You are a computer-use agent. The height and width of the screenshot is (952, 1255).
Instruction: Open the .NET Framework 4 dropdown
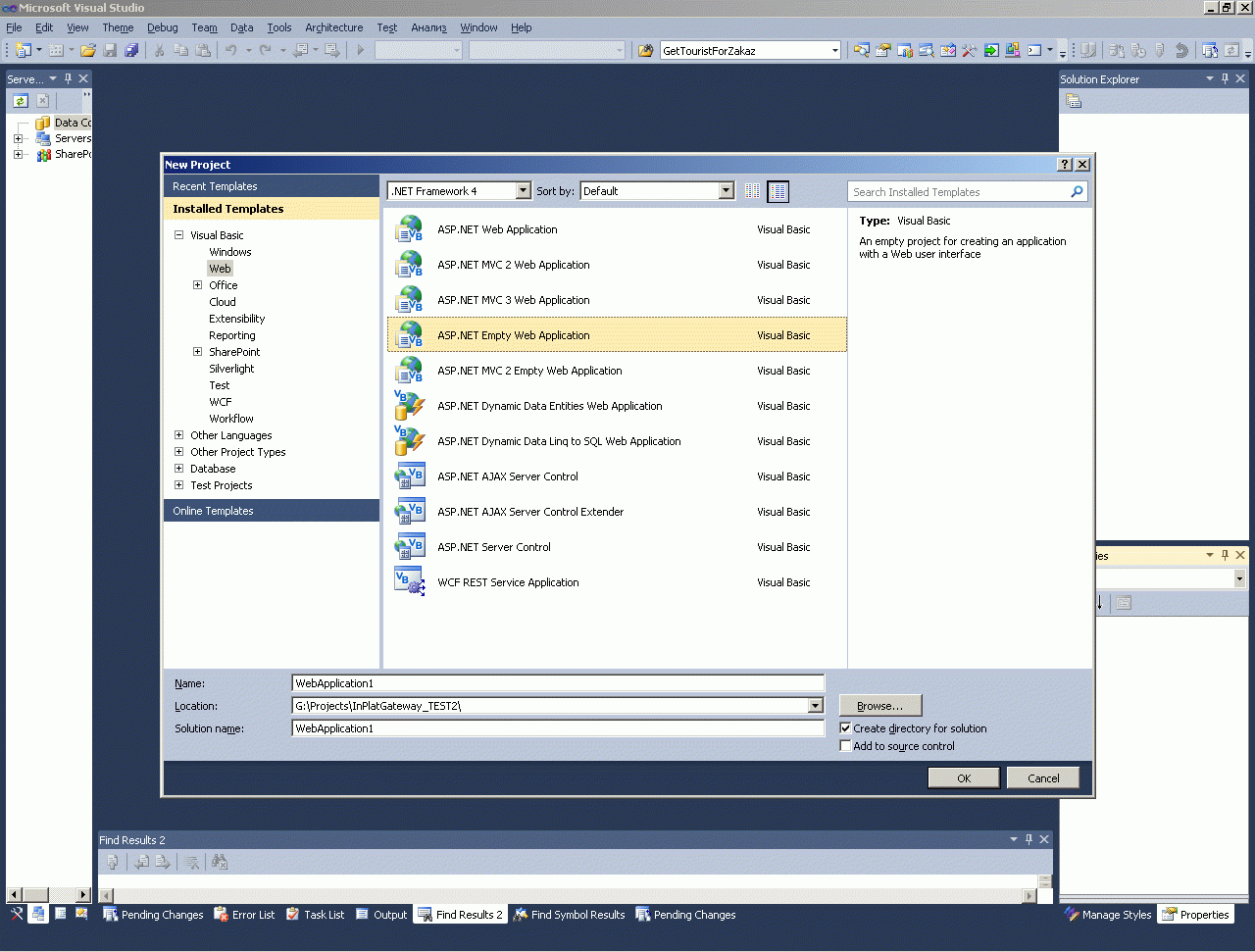click(x=523, y=191)
